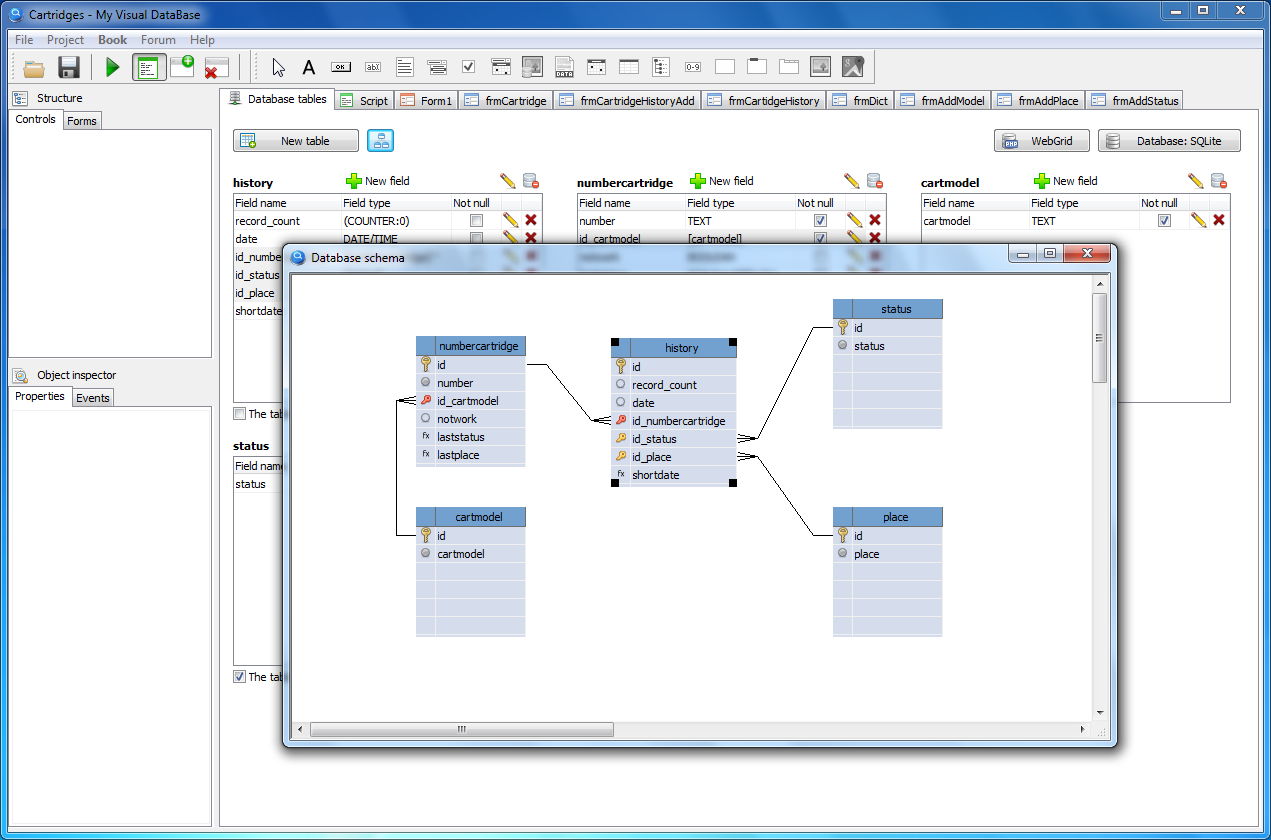Open the Project menu
This screenshot has width=1271, height=840.
(x=65, y=40)
